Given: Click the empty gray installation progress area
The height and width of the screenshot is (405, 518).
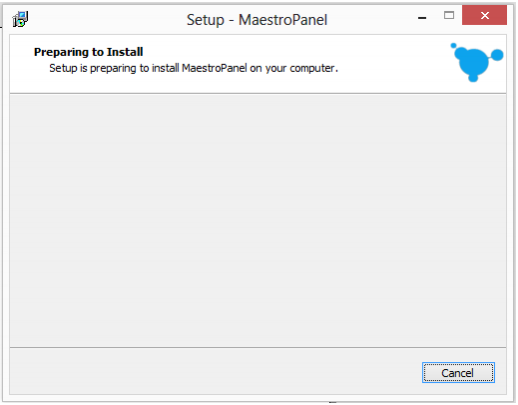Looking at the screenshot, I should [x=258, y=220].
